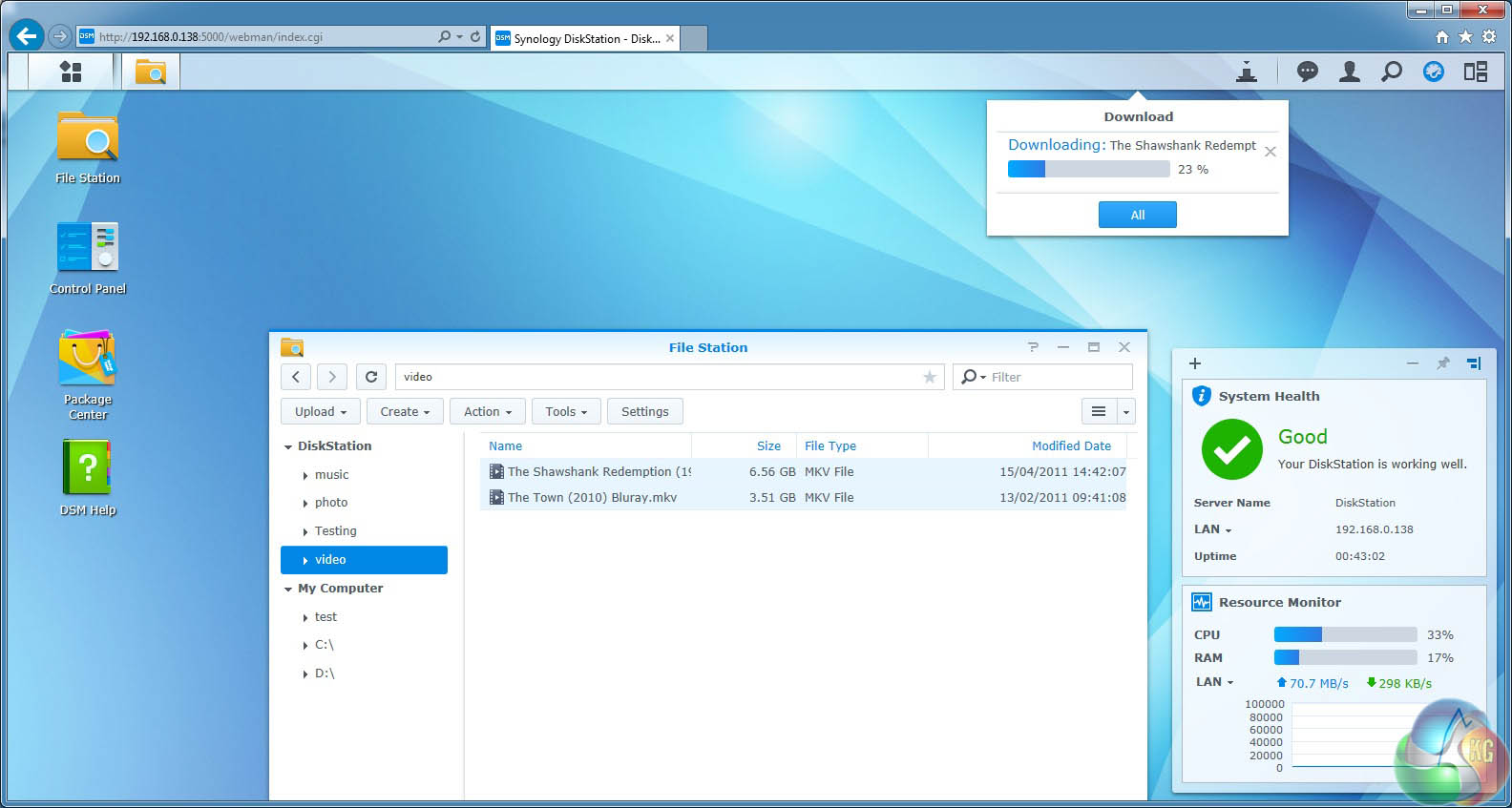Image resolution: width=1512 pixels, height=808 pixels.
Task: Expand the music folder in tree
Action: 305,475
